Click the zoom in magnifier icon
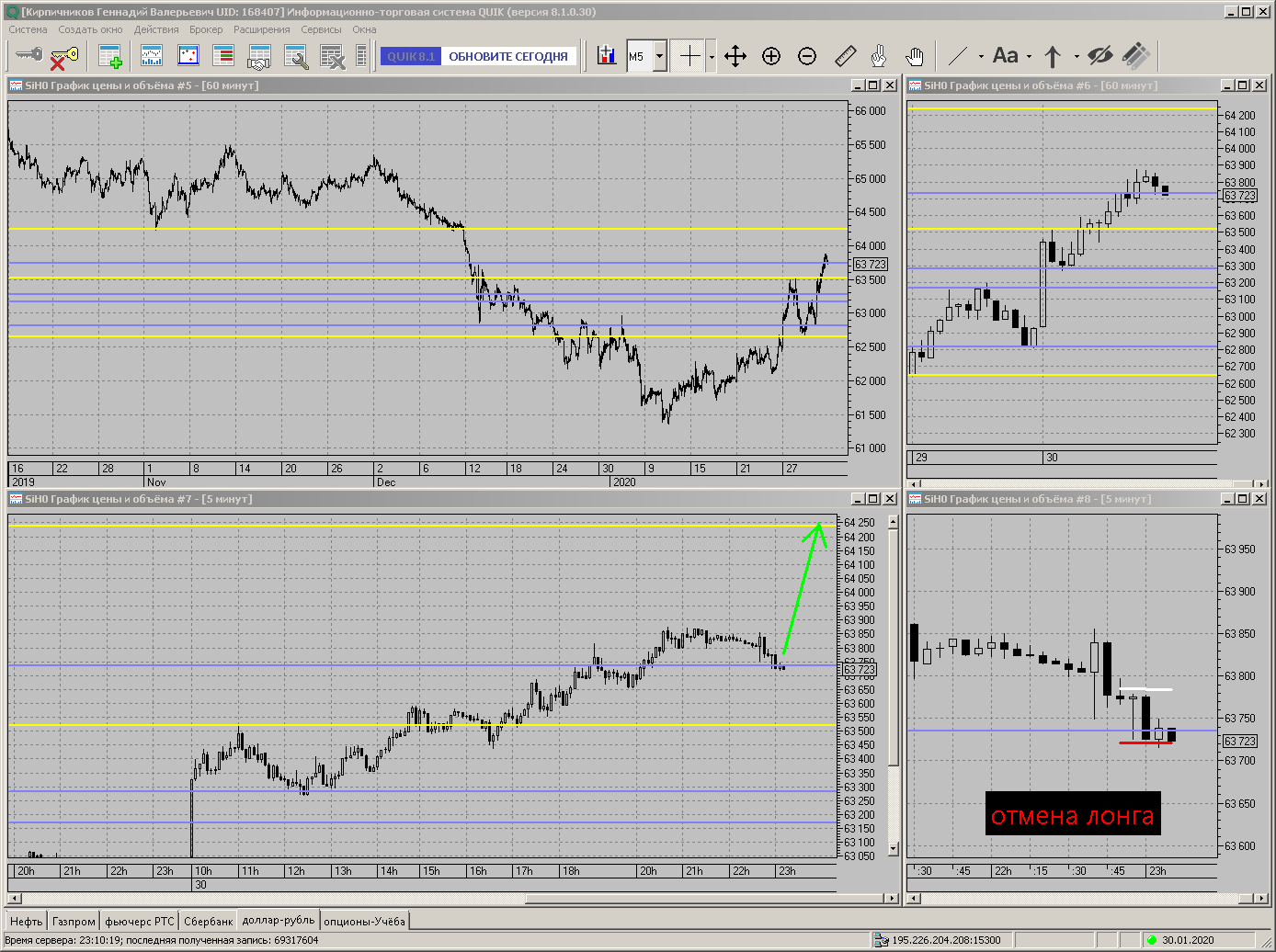This screenshot has width=1276, height=952. 771,56
